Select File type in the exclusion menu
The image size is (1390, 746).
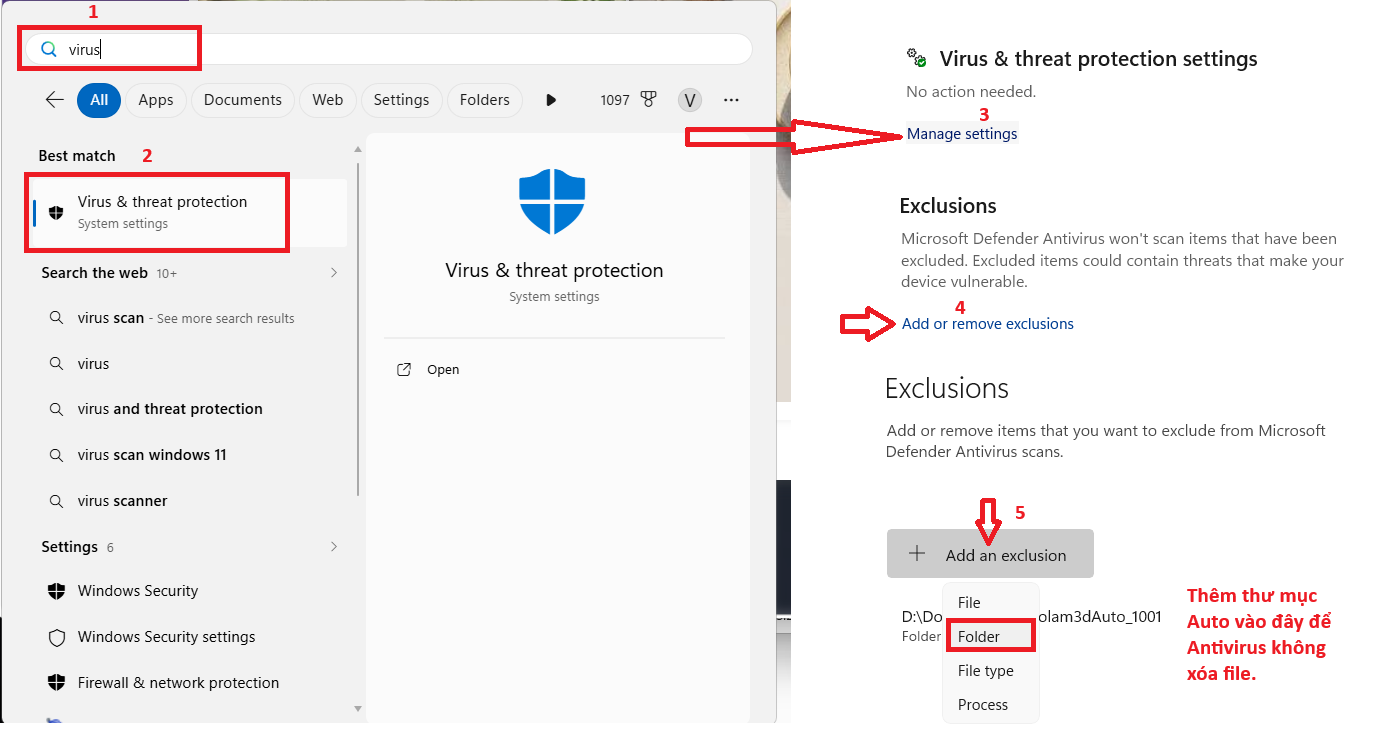(x=991, y=671)
